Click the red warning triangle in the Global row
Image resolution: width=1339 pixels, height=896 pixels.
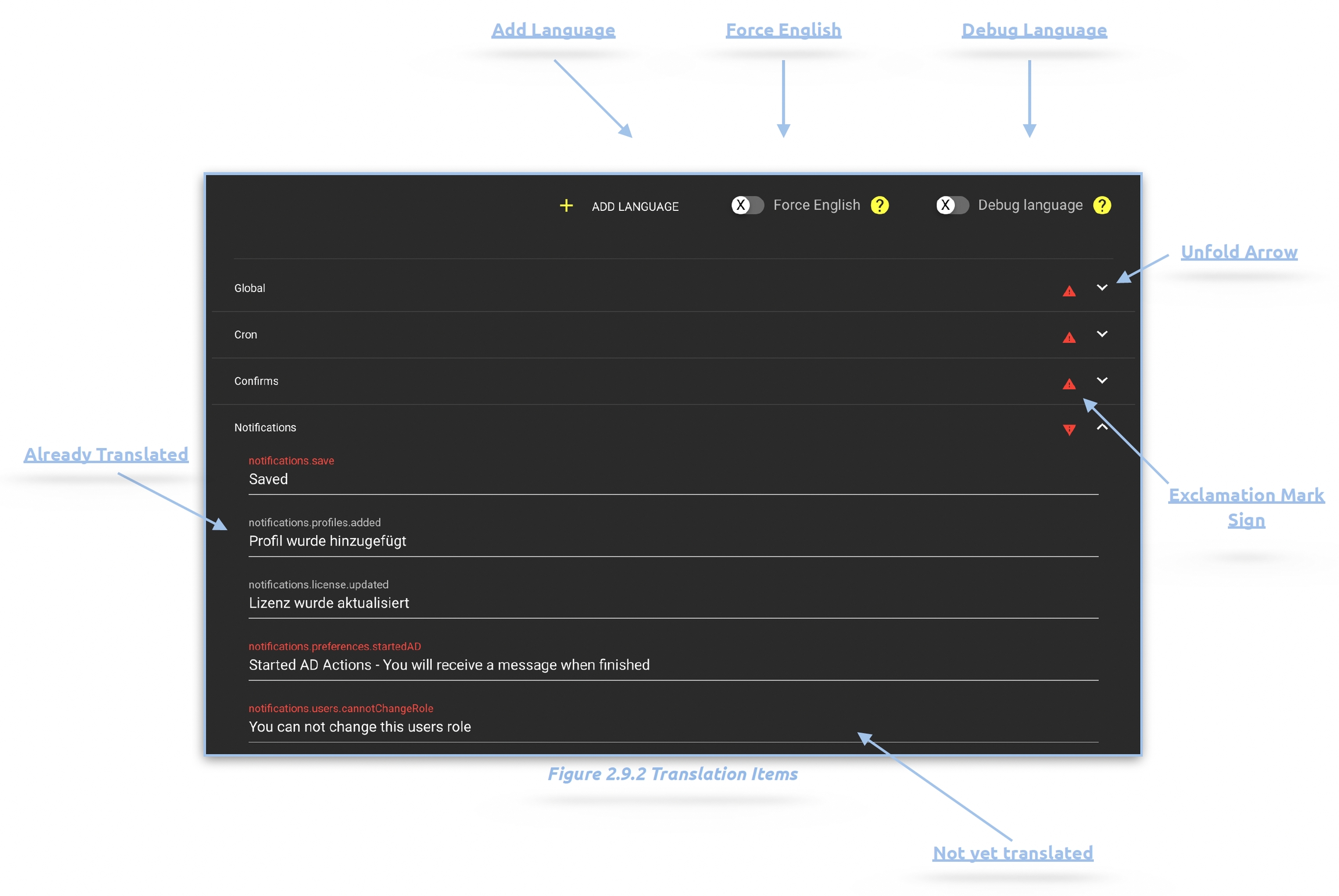click(x=1068, y=291)
